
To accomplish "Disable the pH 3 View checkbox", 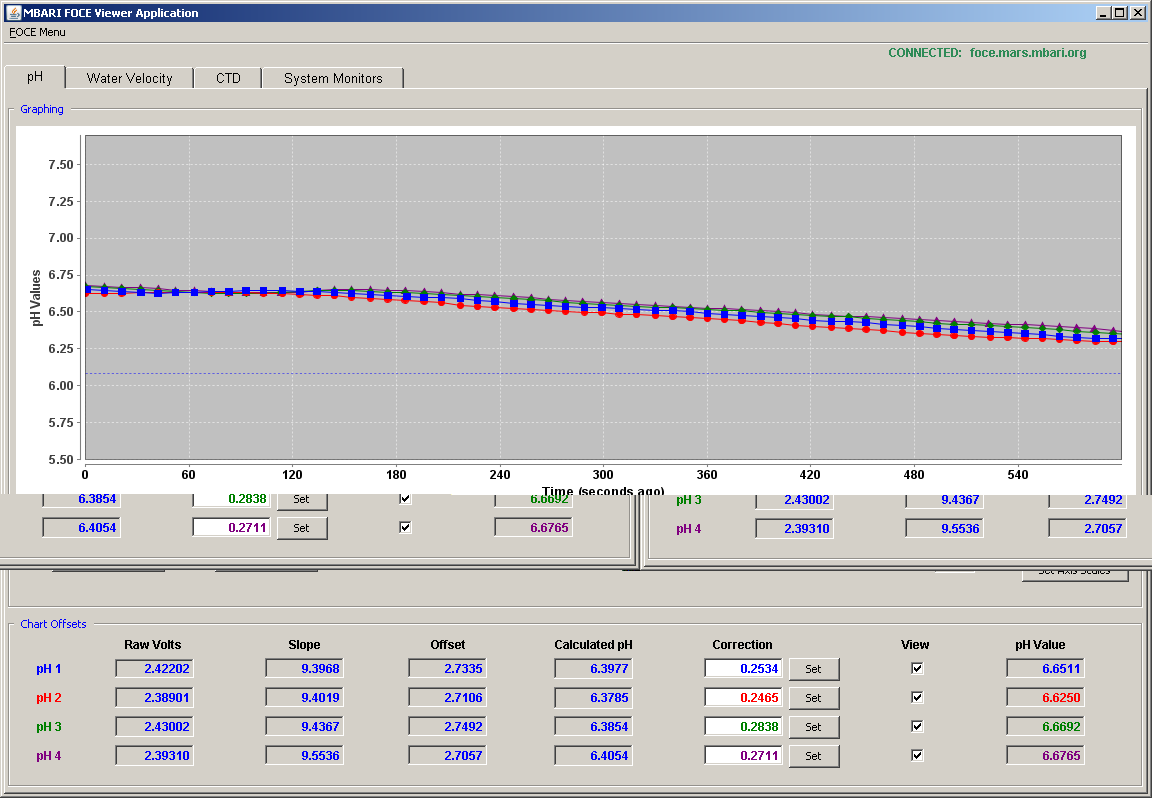I will 917,726.
